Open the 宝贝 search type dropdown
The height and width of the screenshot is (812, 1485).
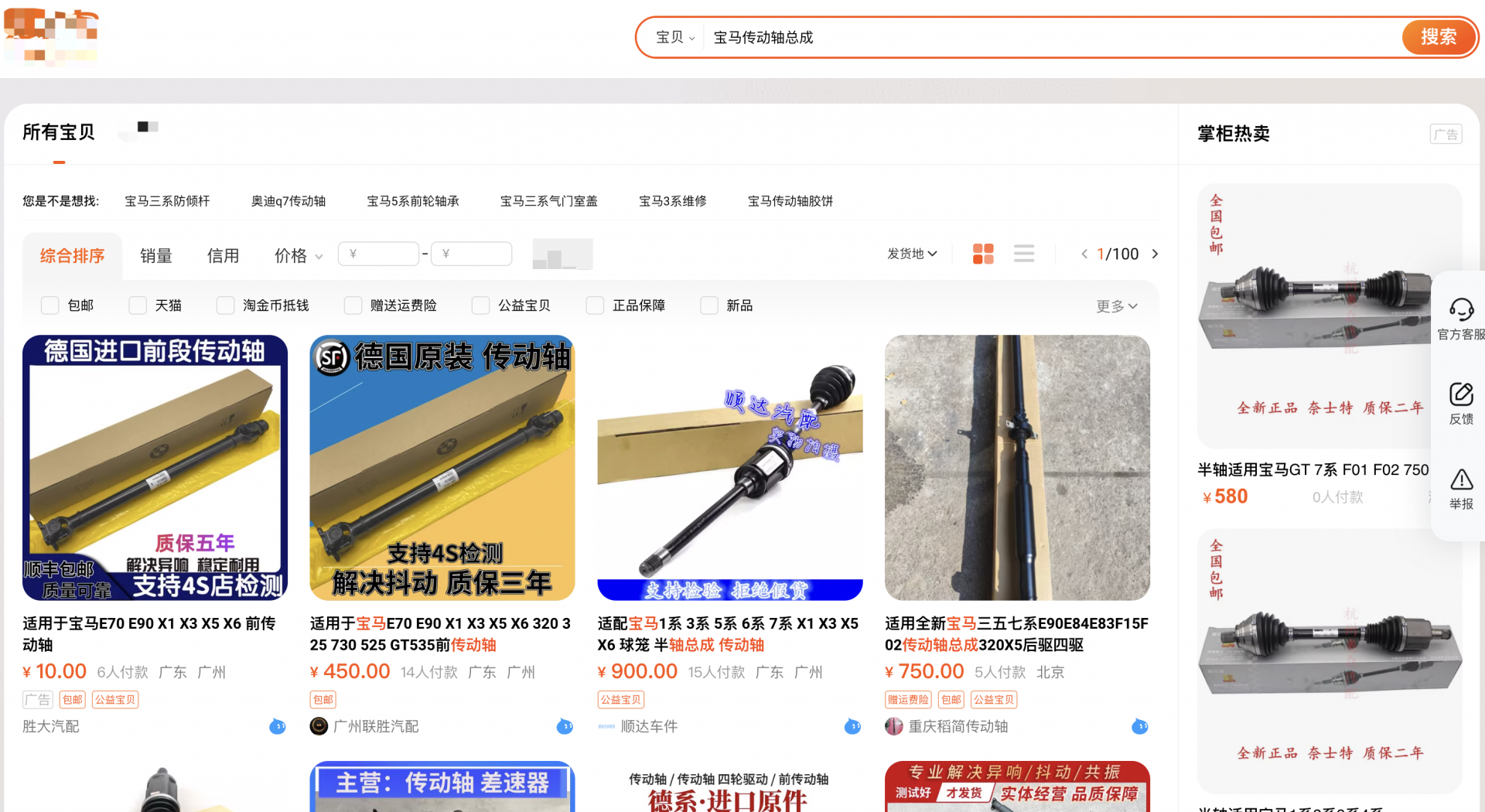click(674, 37)
